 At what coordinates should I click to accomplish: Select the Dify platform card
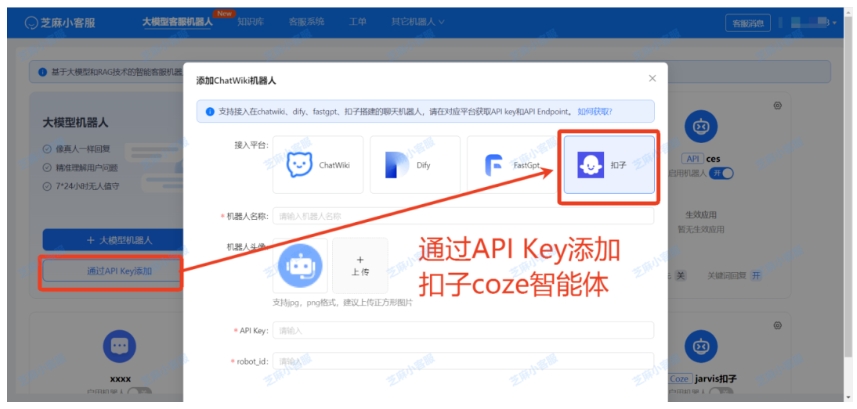coord(415,165)
